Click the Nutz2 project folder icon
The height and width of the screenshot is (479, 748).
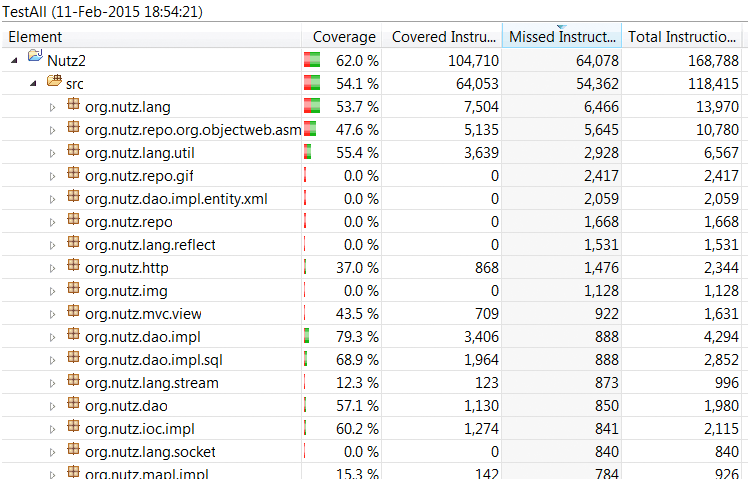tap(35, 59)
